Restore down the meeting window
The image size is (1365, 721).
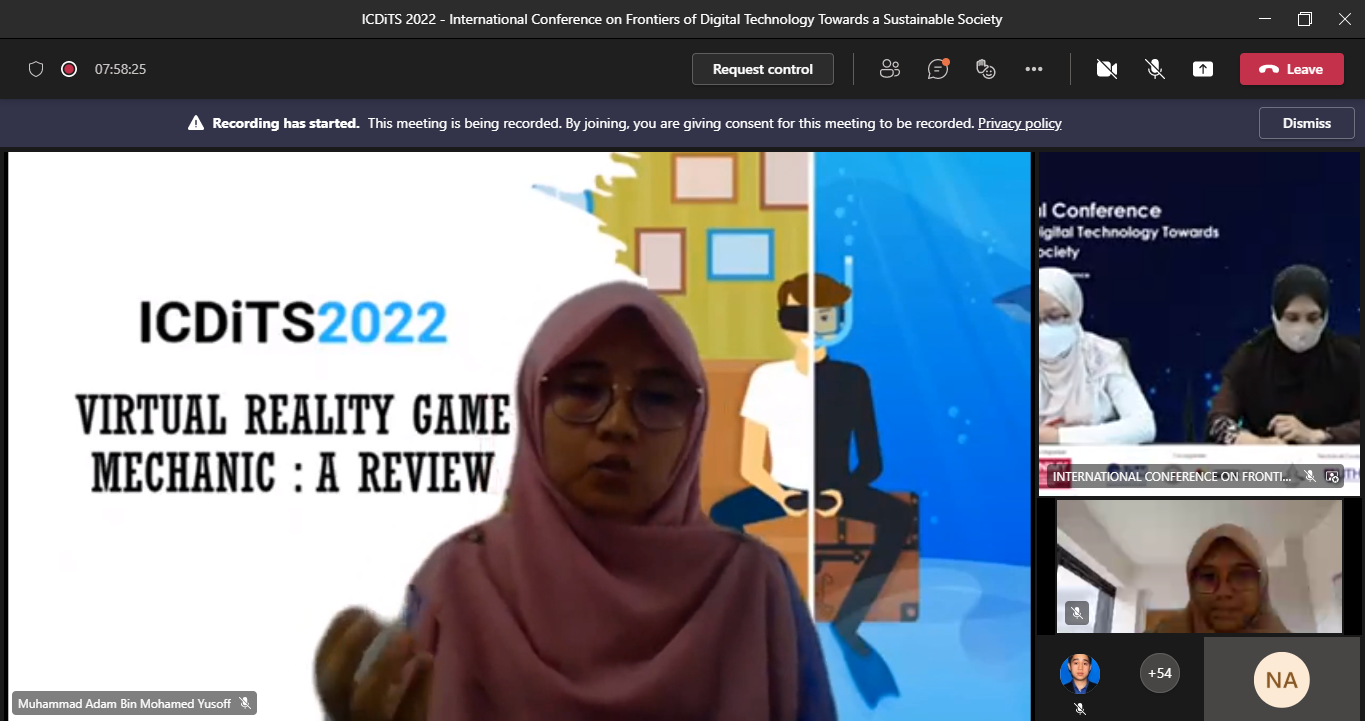pos(1304,19)
